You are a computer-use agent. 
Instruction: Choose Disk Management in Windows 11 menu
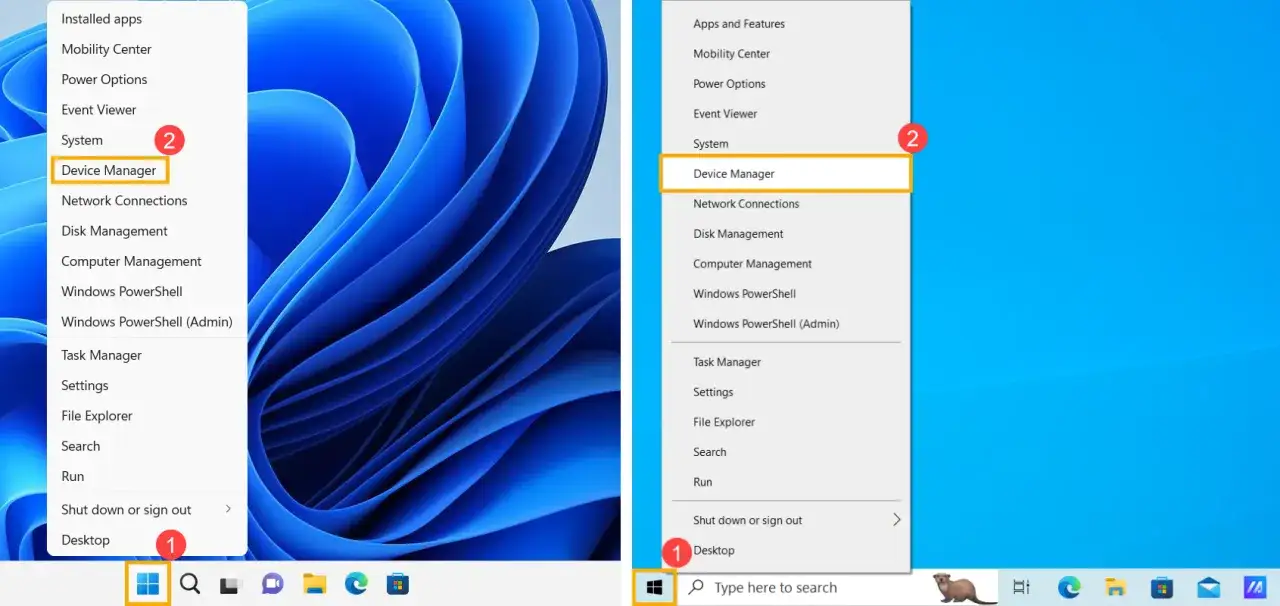147,231
